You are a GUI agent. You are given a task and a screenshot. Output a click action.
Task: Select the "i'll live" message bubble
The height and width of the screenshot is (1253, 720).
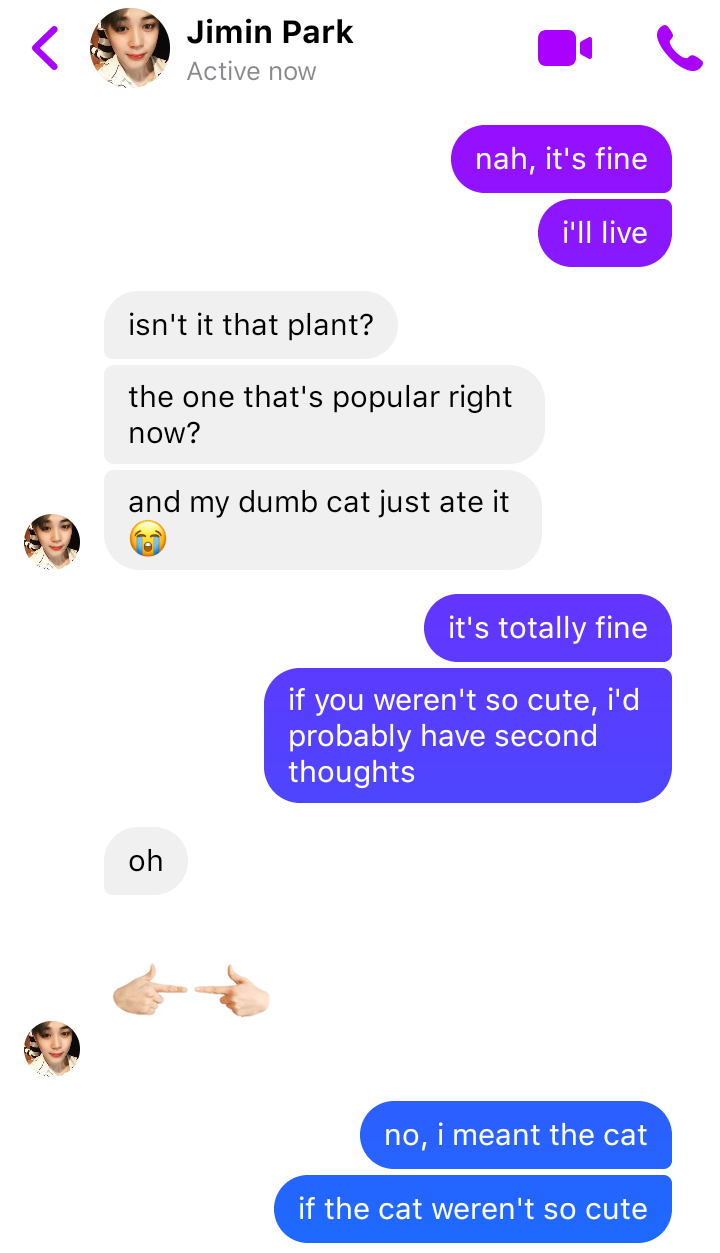click(605, 233)
